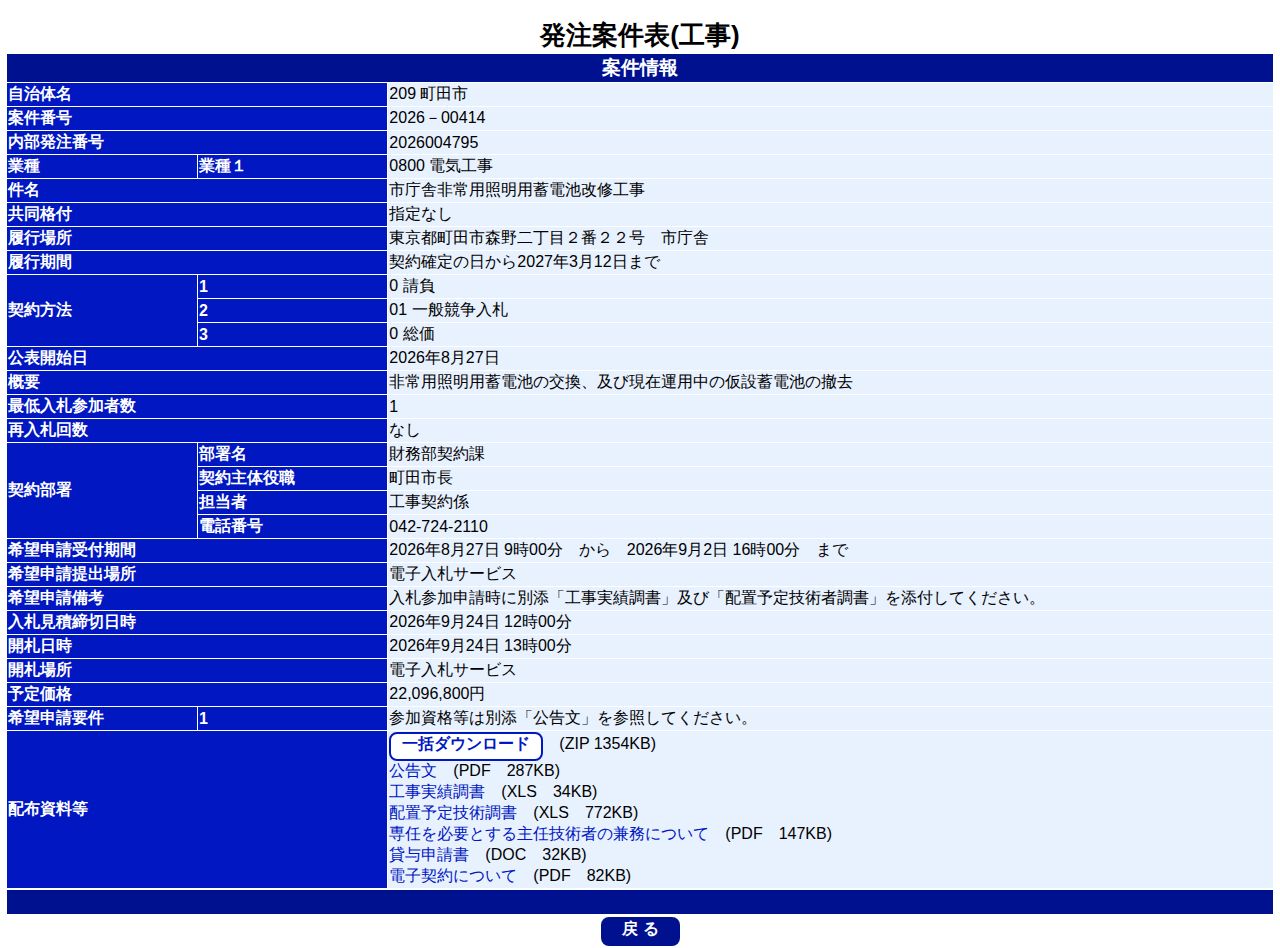
Task: Open the 配置予定技術調書 link
Action: [x=453, y=813]
